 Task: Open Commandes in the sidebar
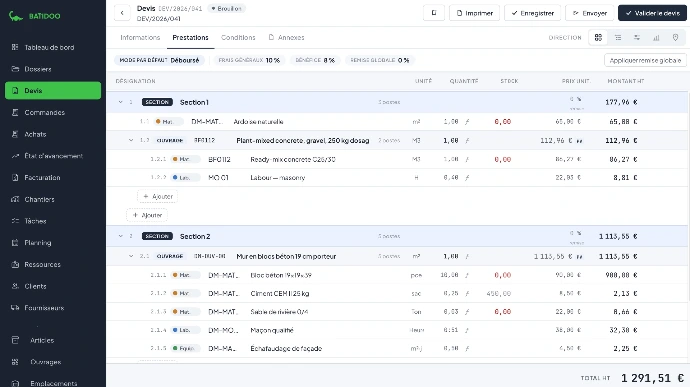click(44, 112)
